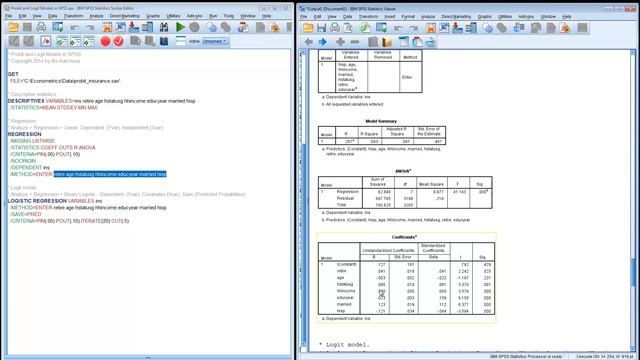Viewport: 640px width, 360px height.
Task: Click the REGRESSION command line in syntax
Action: tap(24, 134)
